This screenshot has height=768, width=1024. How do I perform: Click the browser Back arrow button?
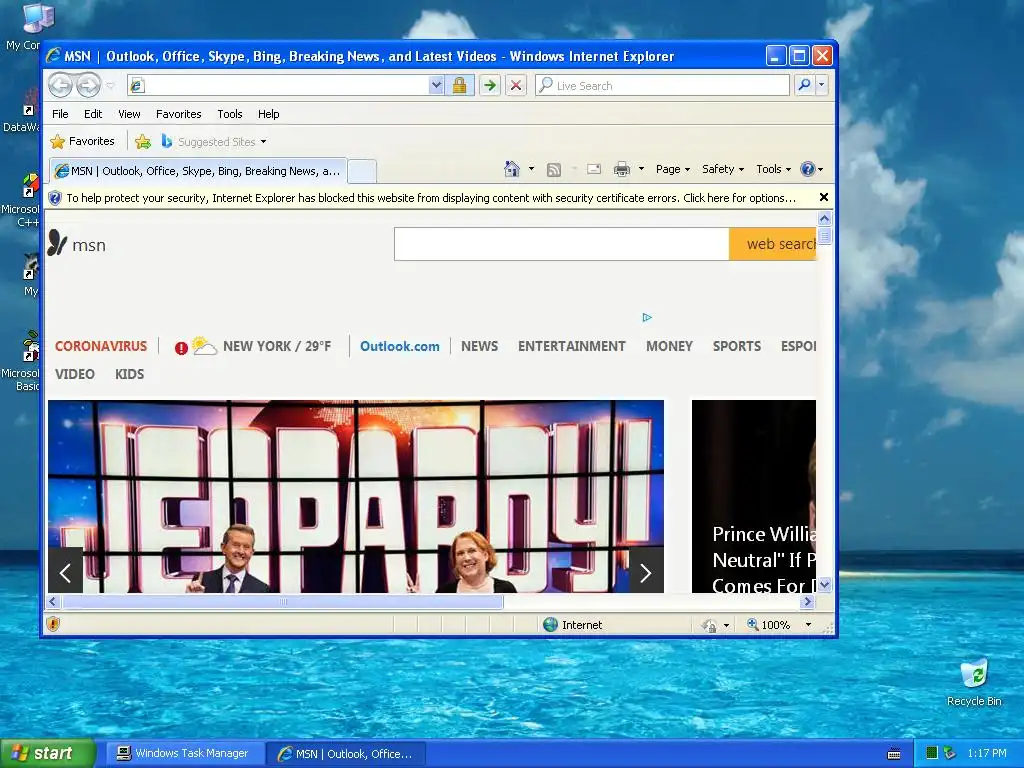(60, 85)
